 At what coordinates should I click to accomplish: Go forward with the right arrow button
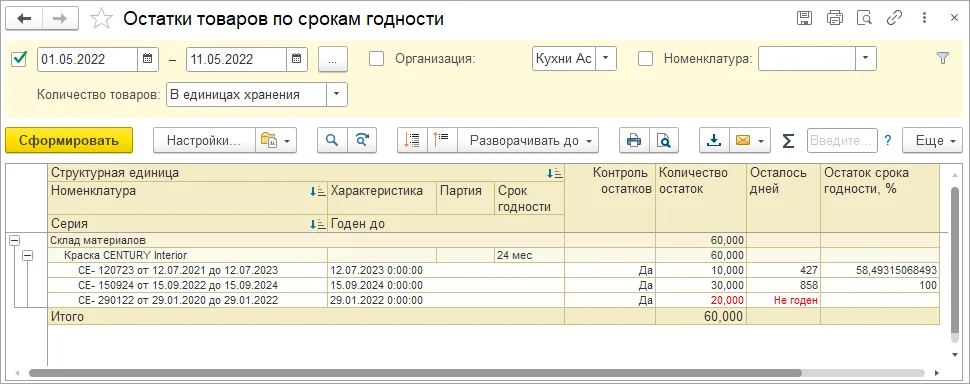coord(60,19)
